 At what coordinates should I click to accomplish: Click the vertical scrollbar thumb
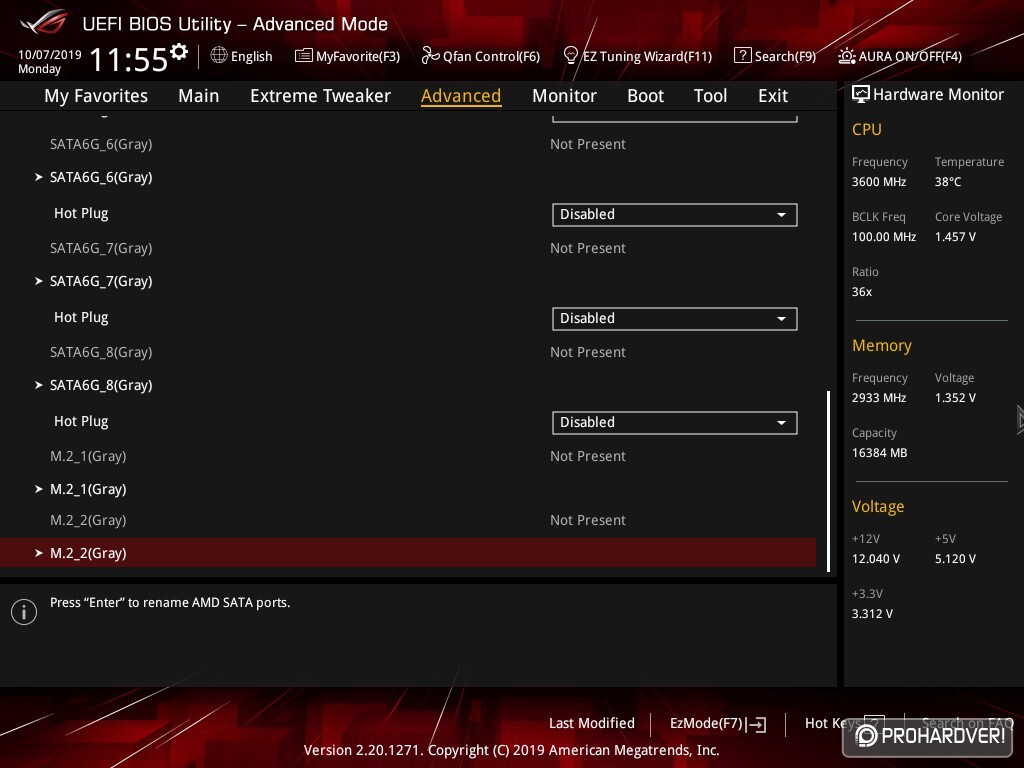coord(828,481)
